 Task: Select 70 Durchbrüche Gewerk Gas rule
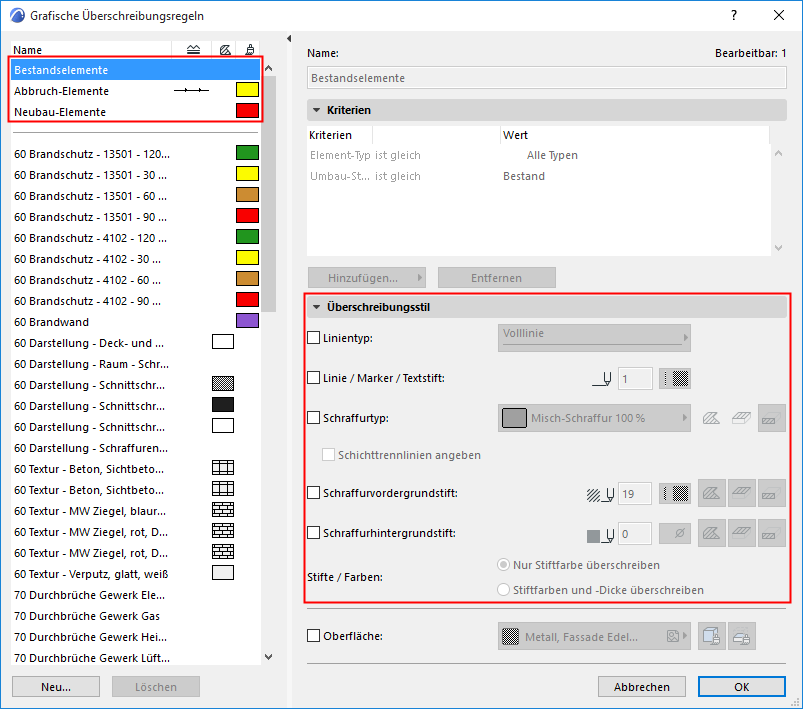pyautogui.click(x=135, y=616)
